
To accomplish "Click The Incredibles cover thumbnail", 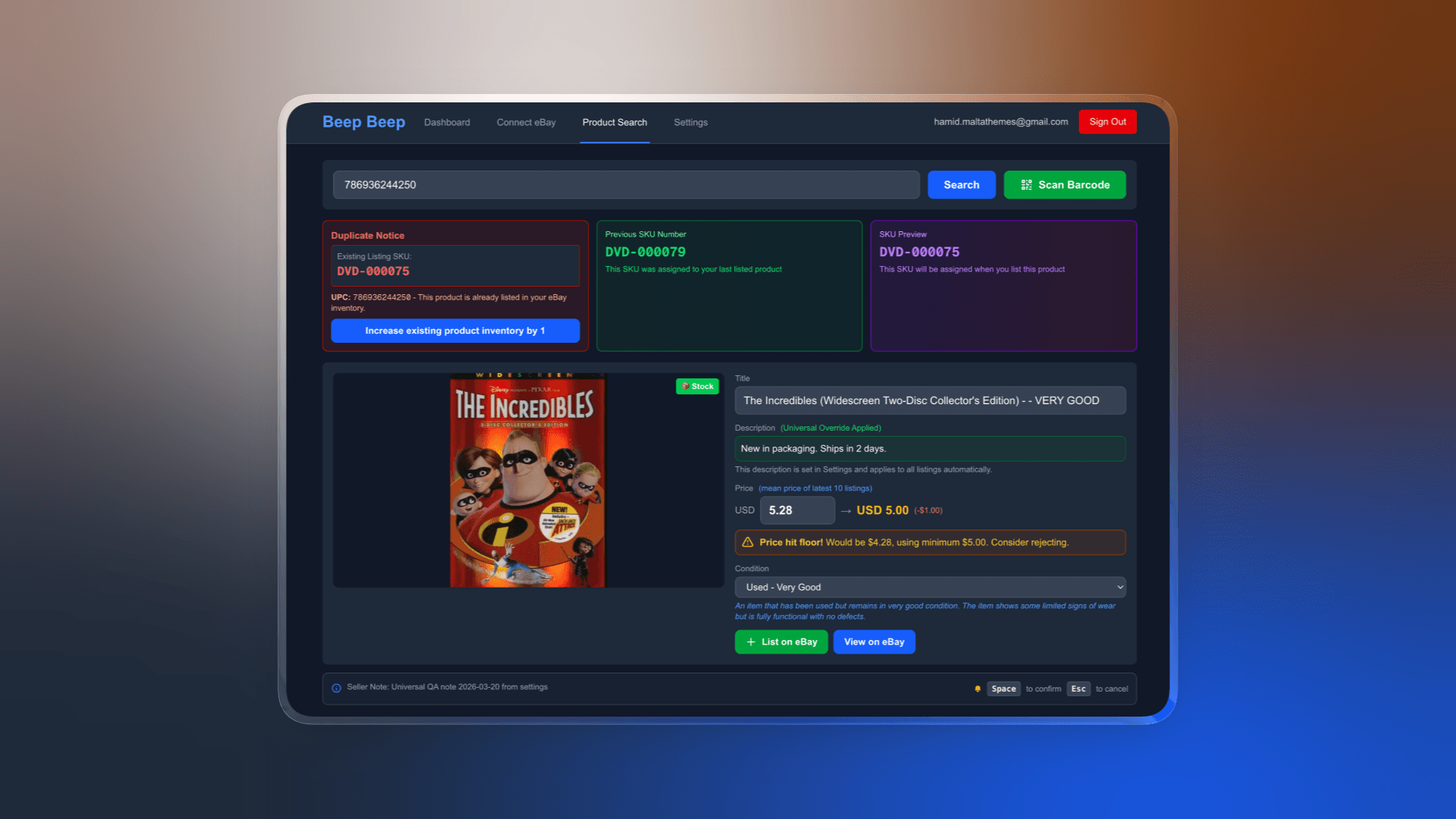I will click(528, 480).
